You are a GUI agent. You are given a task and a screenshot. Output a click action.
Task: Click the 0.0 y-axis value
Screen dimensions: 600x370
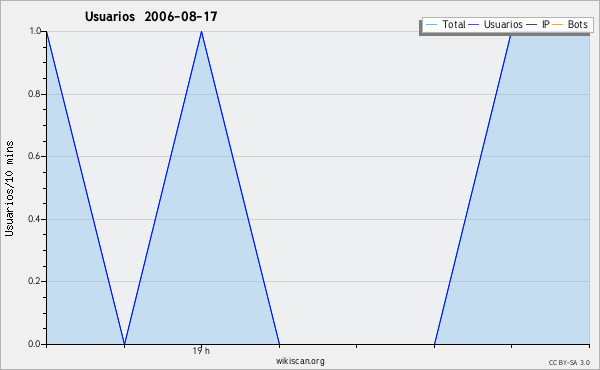(34, 344)
